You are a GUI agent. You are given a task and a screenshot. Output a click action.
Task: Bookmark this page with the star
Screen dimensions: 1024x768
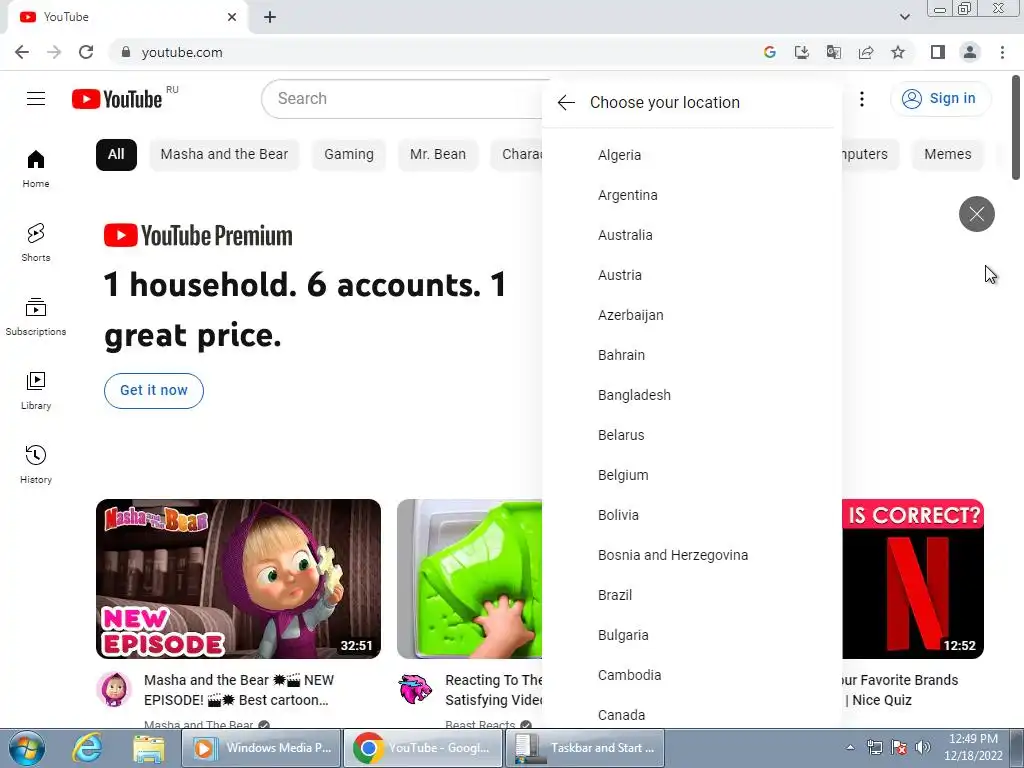pyautogui.click(x=898, y=52)
